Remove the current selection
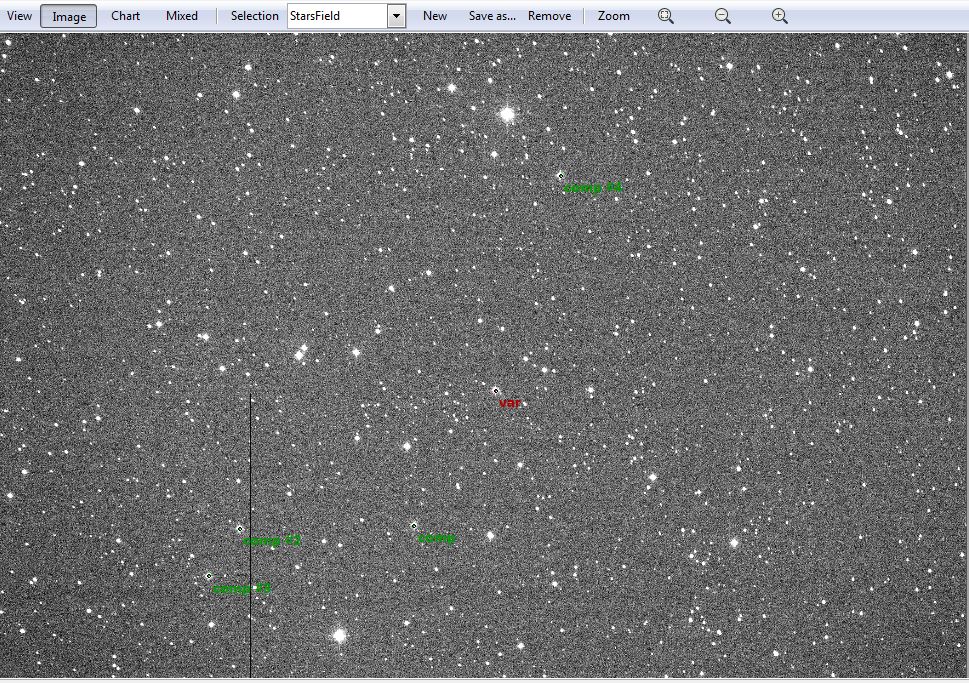969x683 pixels. pyautogui.click(x=549, y=16)
